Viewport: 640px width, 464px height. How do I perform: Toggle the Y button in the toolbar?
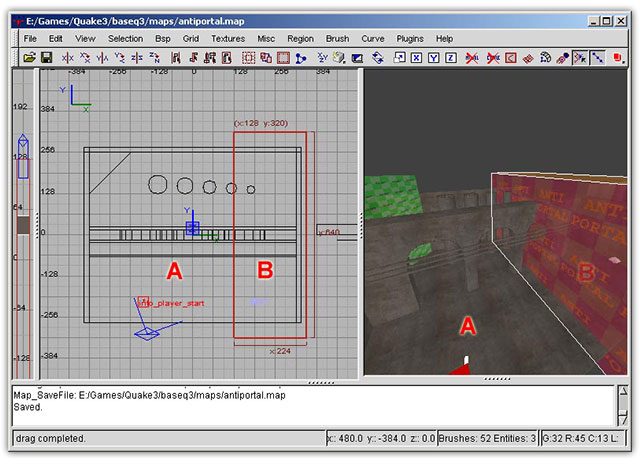pyautogui.click(x=433, y=59)
